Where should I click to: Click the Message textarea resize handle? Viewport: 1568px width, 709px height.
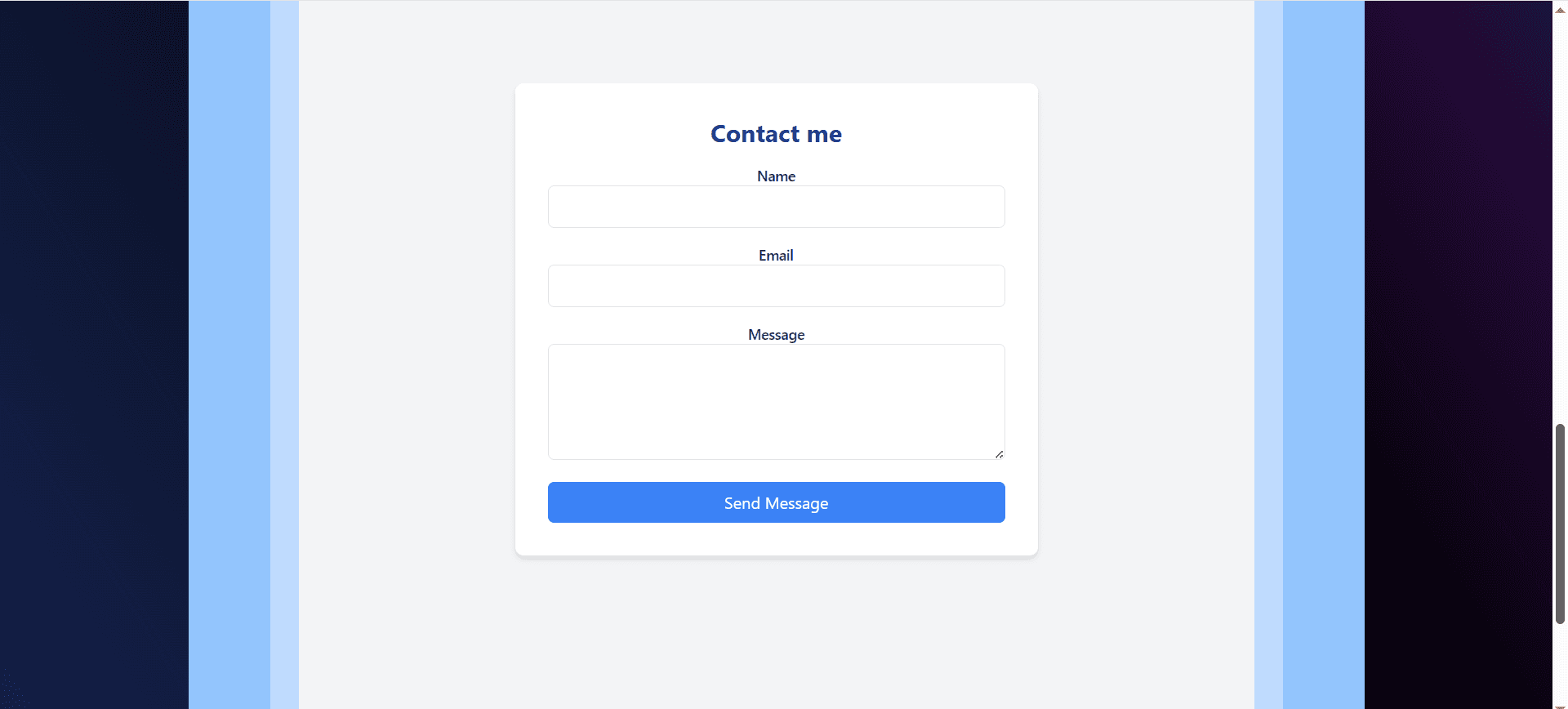999,454
